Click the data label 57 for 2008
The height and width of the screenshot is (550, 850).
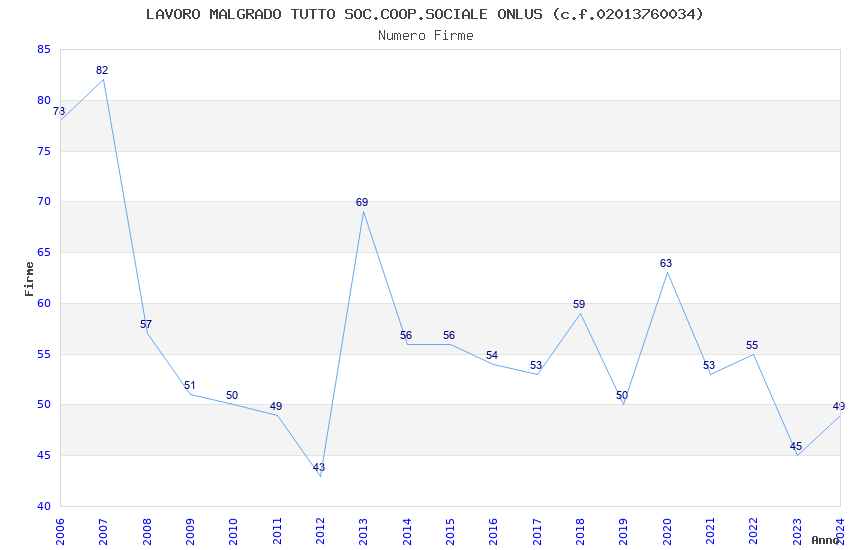[x=146, y=324]
